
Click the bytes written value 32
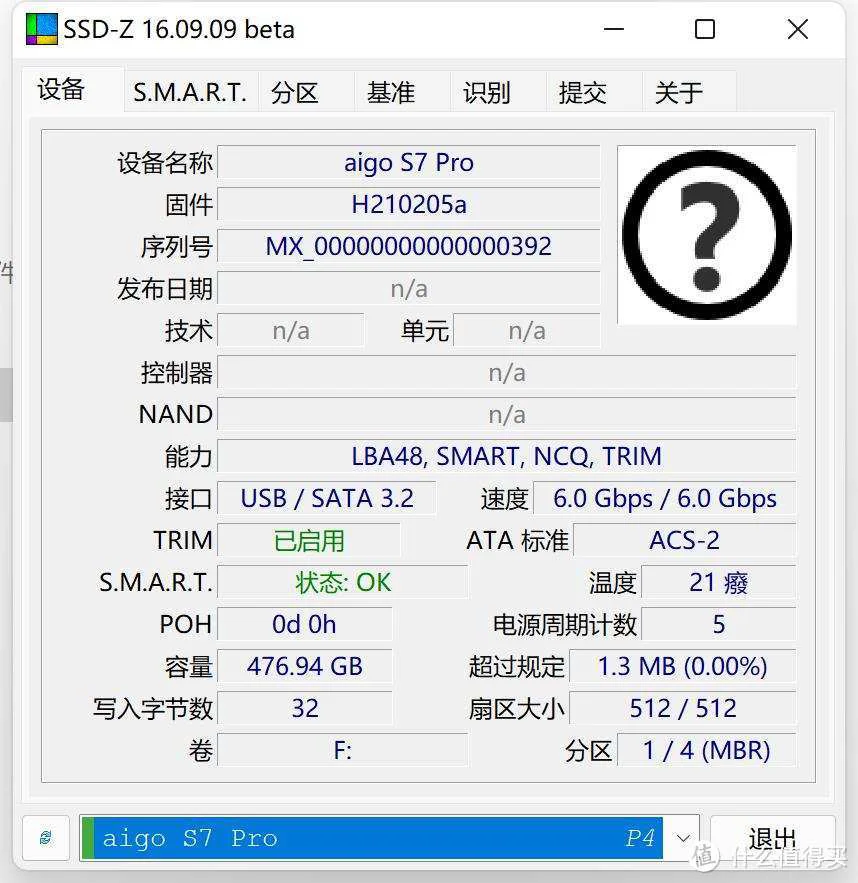click(305, 708)
